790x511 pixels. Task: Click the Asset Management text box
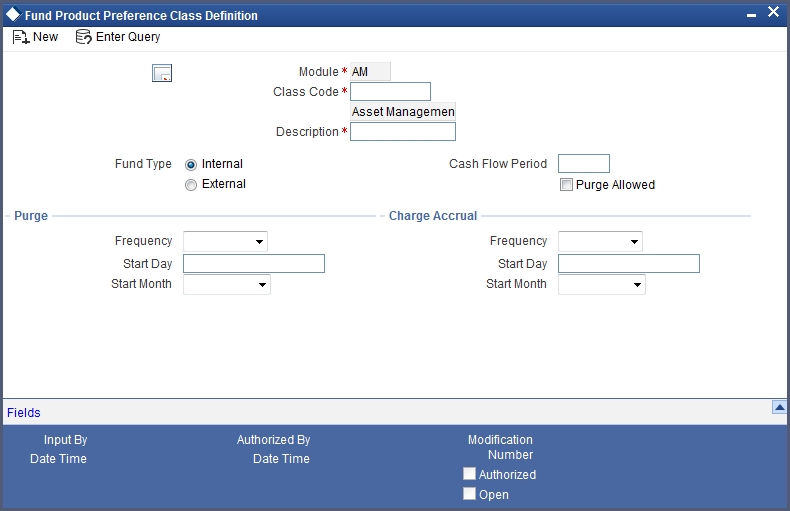click(x=403, y=111)
